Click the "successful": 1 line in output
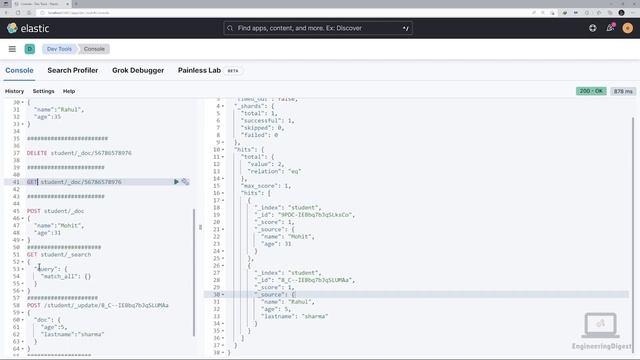 [268, 120]
